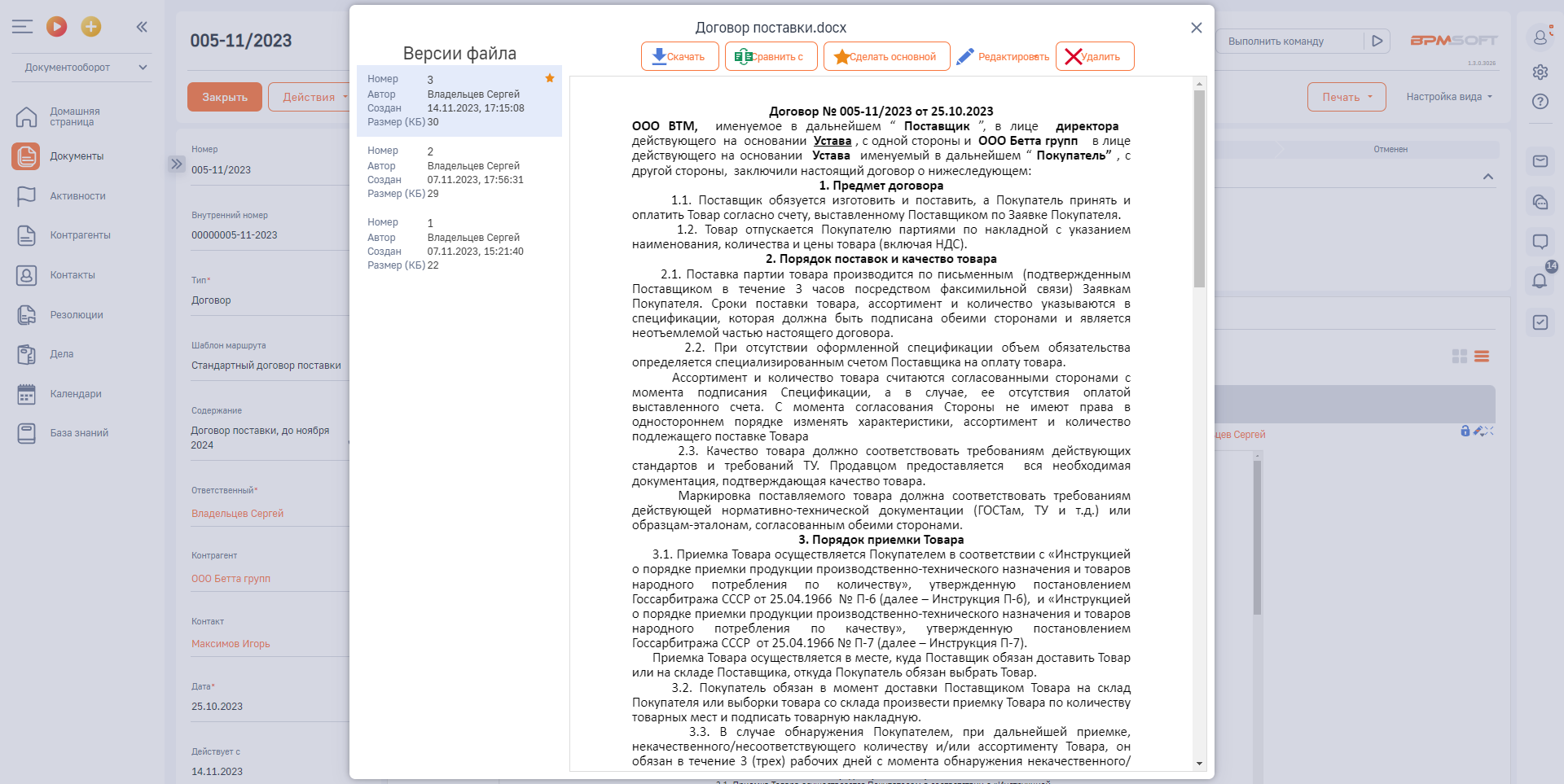This screenshot has height=784, width=1564.
Task: Select file version number 3
Action: 459,100
